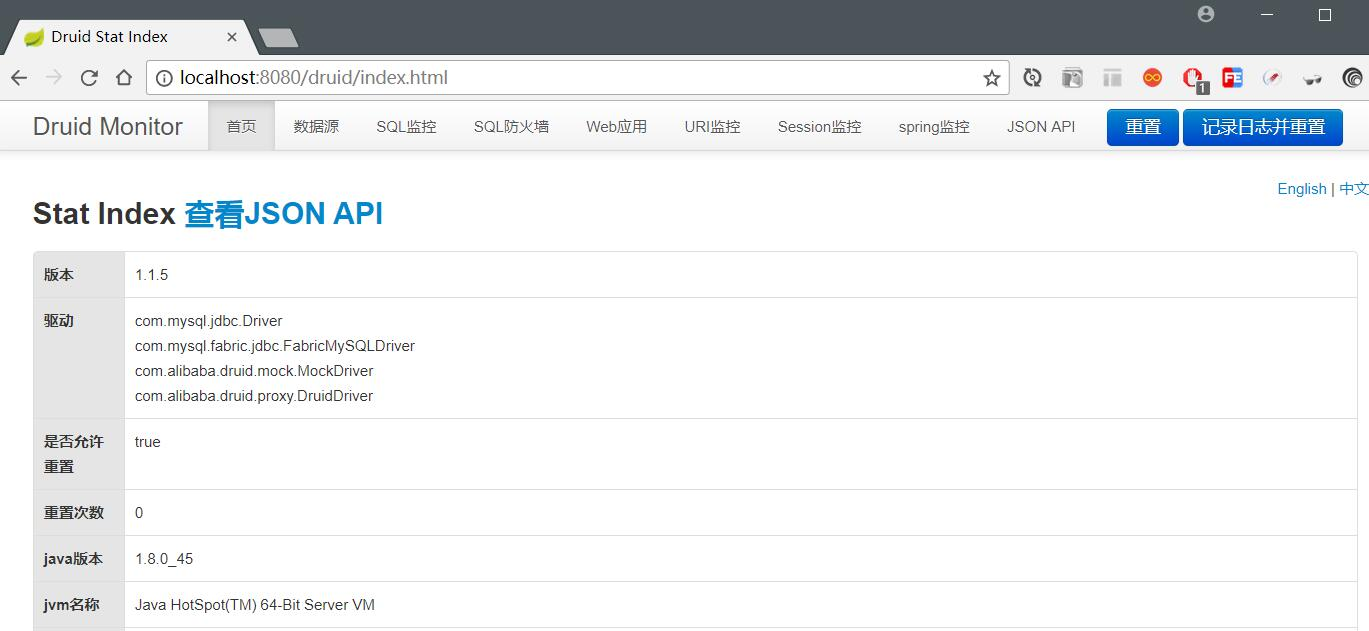This screenshot has width=1369, height=631.
Task: Minimize the browser window
Action: coord(1267,14)
